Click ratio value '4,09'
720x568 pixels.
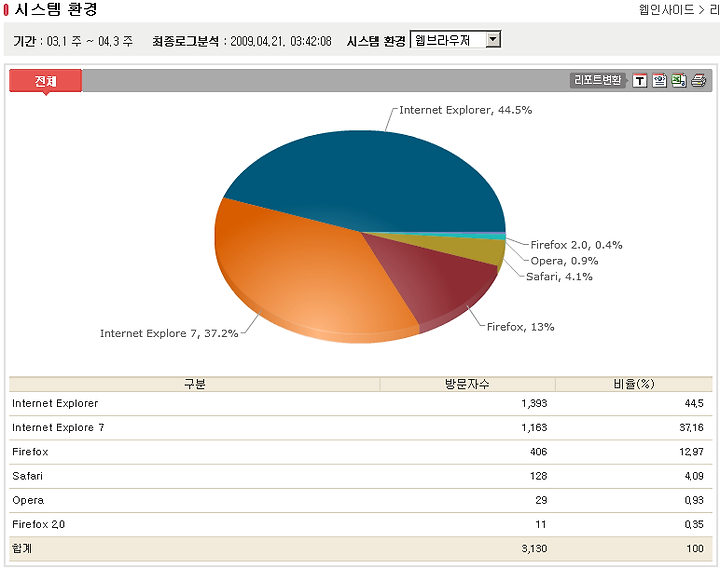click(x=694, y=476)
